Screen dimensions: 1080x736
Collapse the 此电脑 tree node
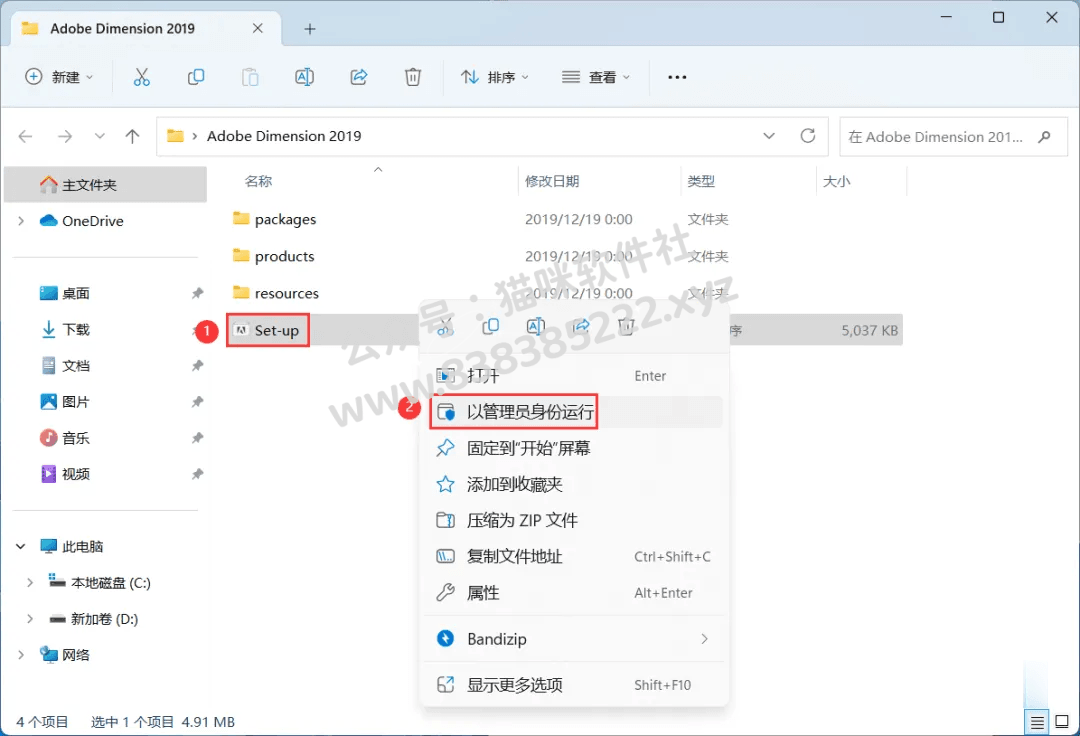tap(21, 547)
